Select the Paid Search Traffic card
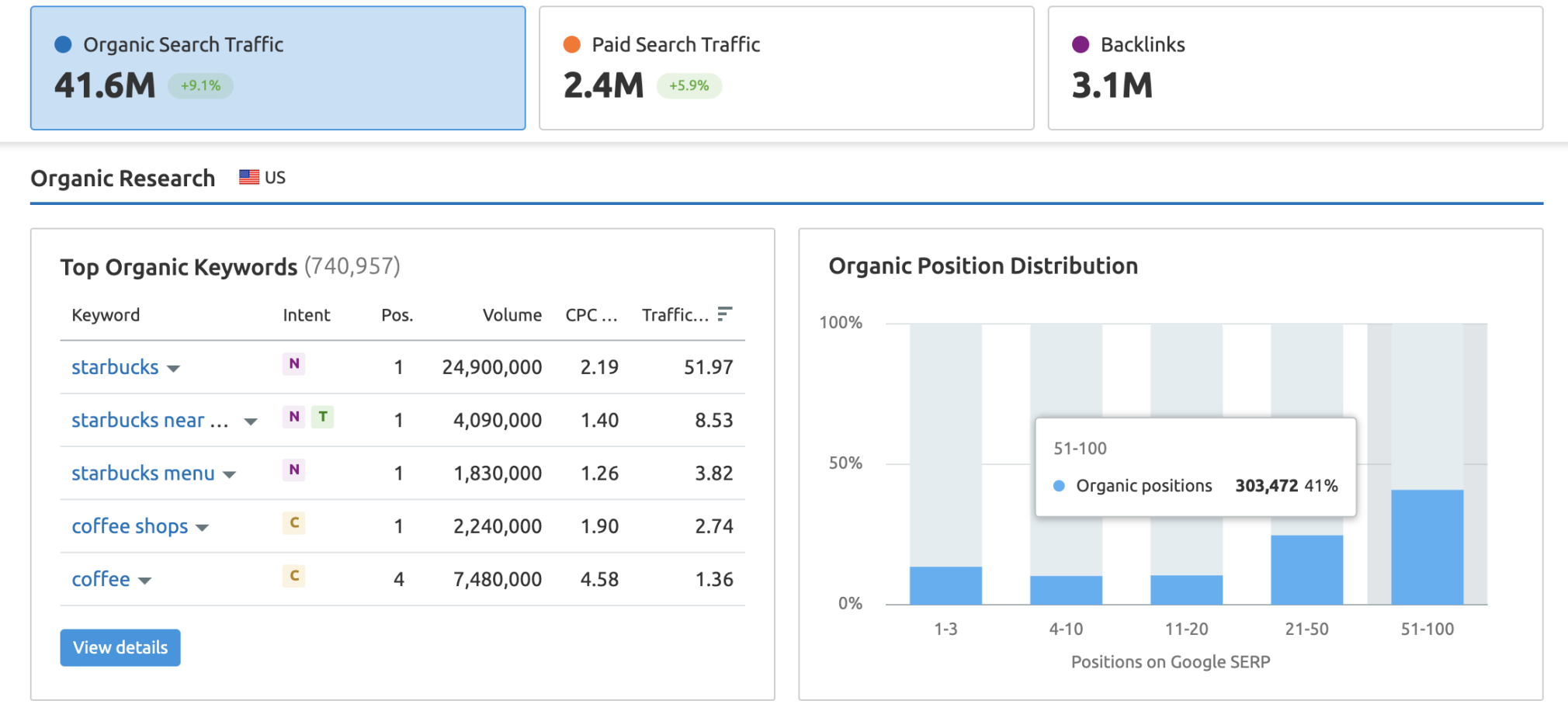 click(x=786, y=68)
